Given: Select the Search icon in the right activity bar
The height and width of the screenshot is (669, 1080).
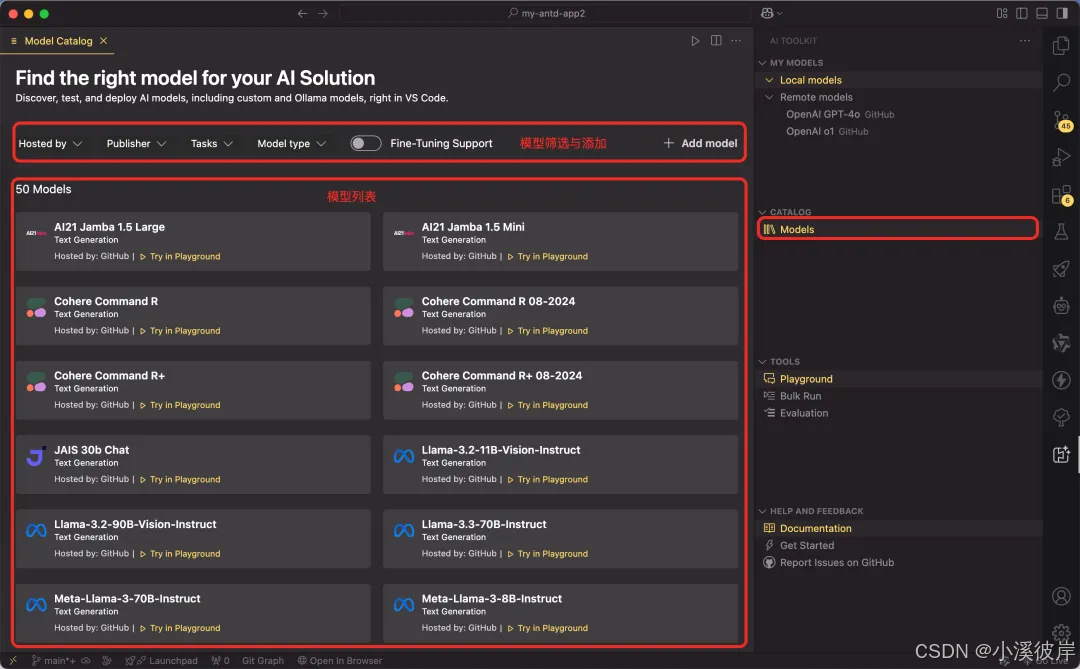Looking at the screenshot, I should (x=1061, y=83).
